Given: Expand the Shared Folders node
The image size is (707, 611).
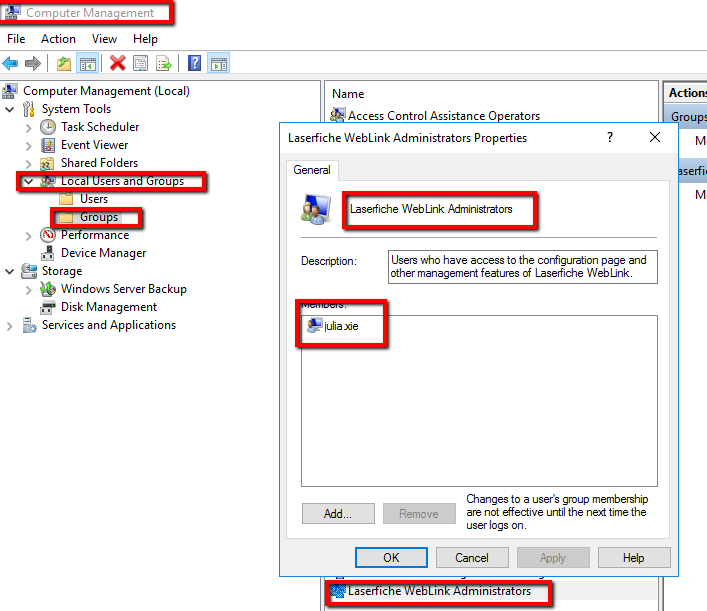Looking at the screenshot, I should coord(28,164).
